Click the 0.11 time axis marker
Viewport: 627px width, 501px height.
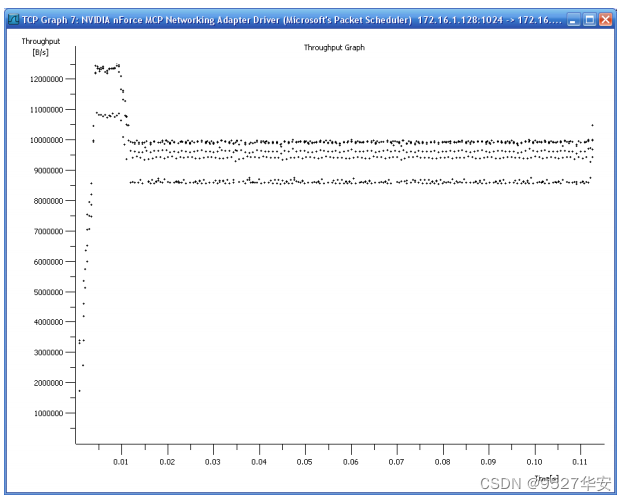[580, 462]
